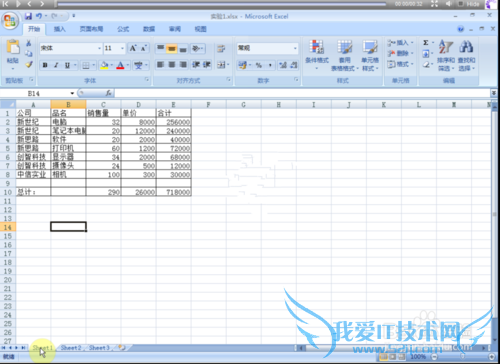Open Cell Styles gallery
Screen dimensions: 500x364
370,55
